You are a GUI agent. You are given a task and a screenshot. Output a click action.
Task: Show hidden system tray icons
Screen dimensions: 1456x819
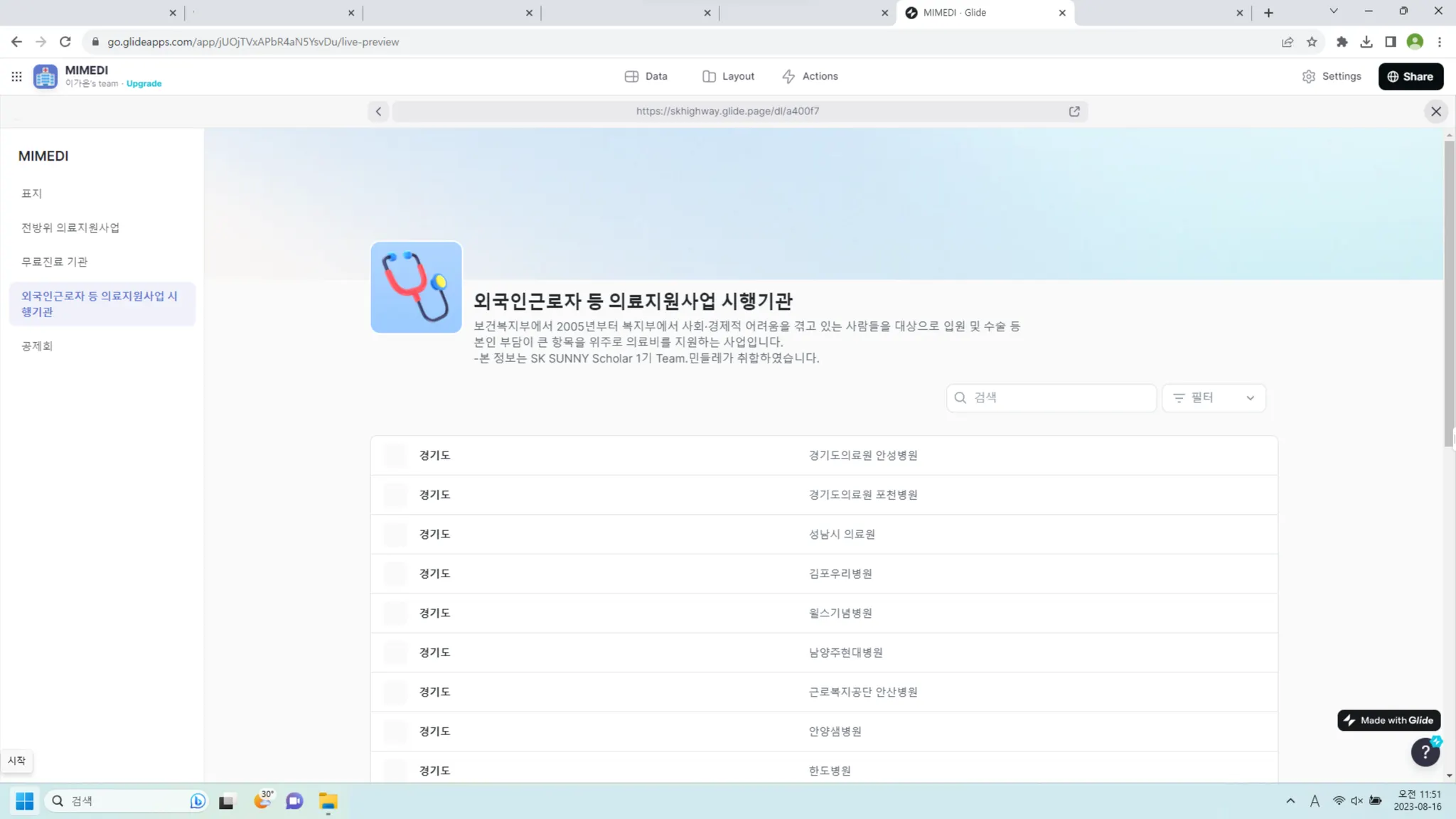[x=1290, y=801]
